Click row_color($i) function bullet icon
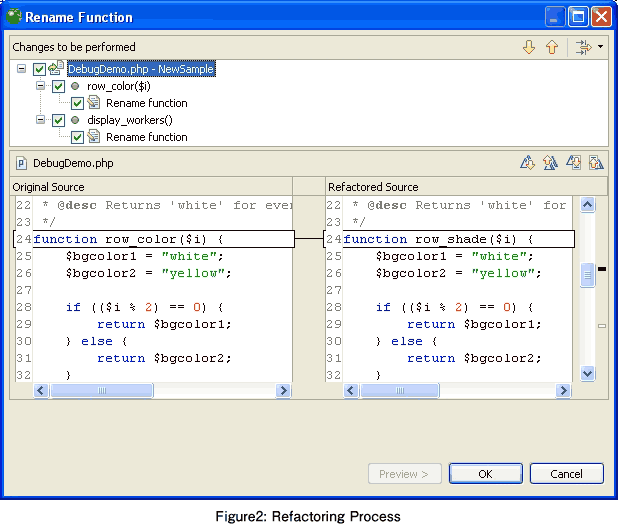 (75, 86)
